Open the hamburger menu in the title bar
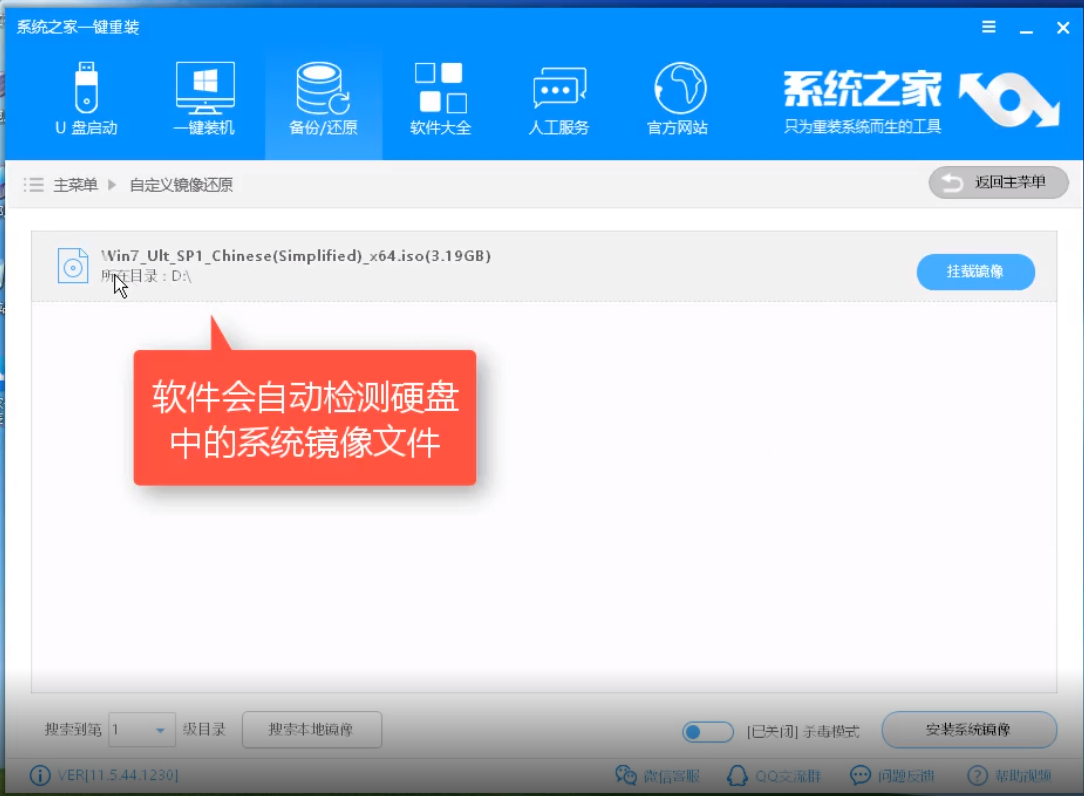The width and height of the screenshot is (1084, 796). 989,27
